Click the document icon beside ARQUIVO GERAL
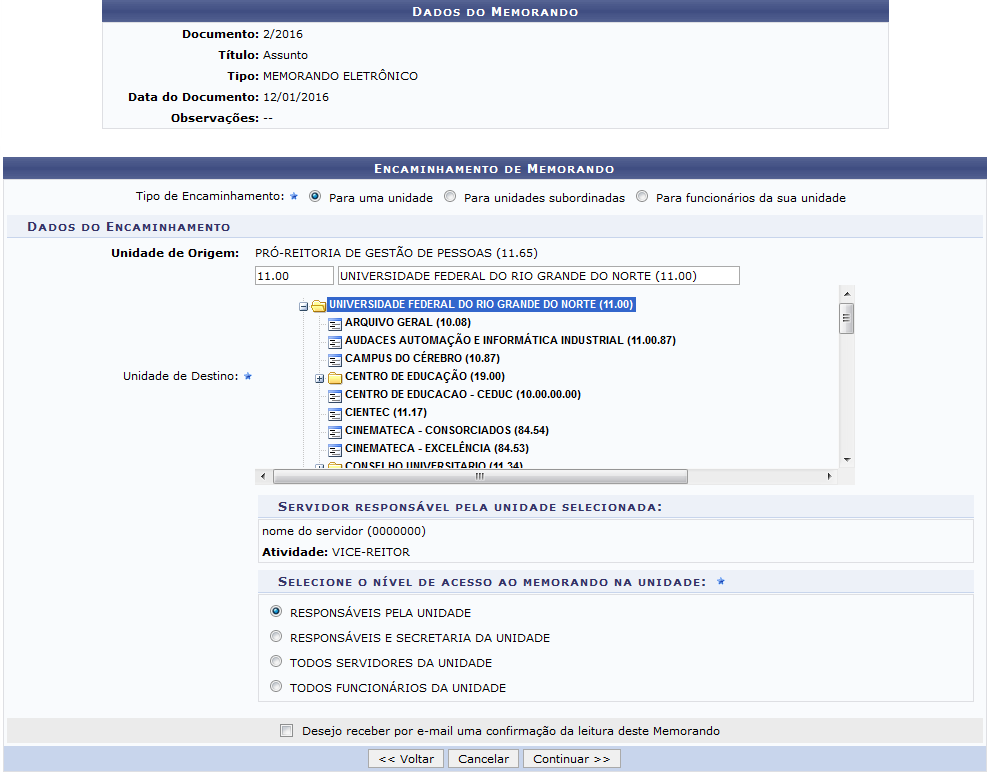The height and width of the screenshot is (775, 989). 335,324
